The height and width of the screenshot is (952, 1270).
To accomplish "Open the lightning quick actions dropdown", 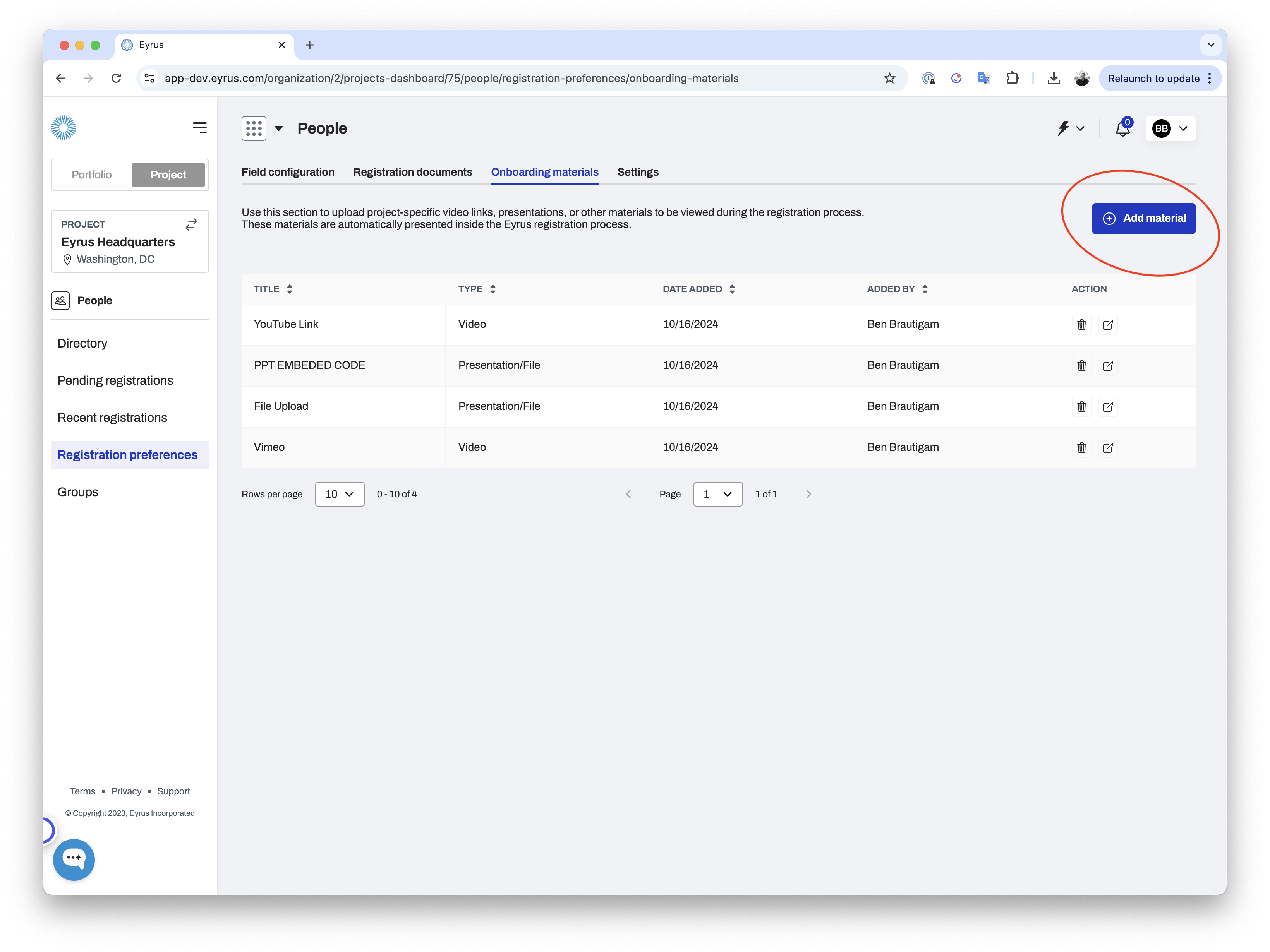I will (1070, 128).
